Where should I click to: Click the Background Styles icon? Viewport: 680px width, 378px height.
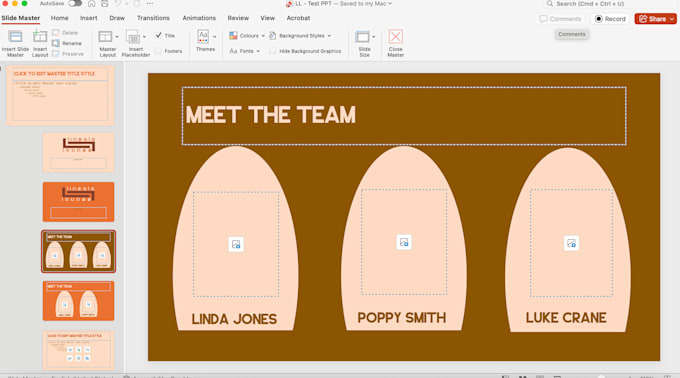coord(272,36)
